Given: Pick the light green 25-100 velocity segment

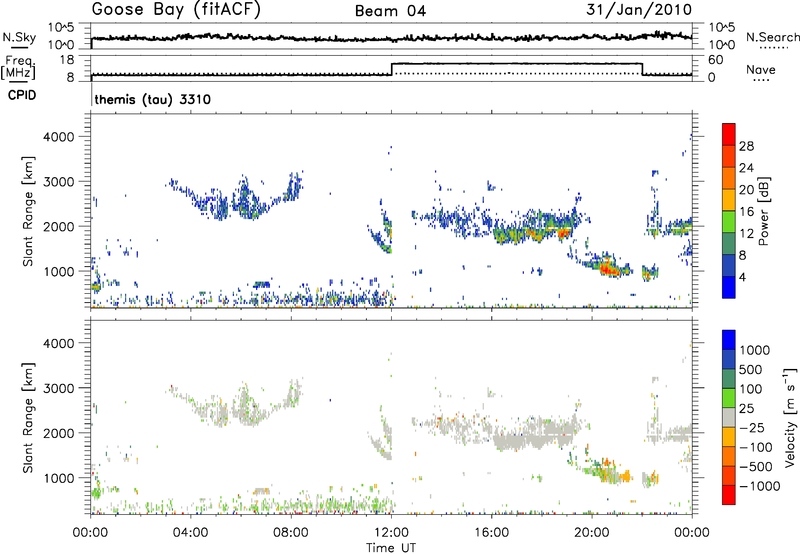Looking at the screenshot, I should pos(729,398).
